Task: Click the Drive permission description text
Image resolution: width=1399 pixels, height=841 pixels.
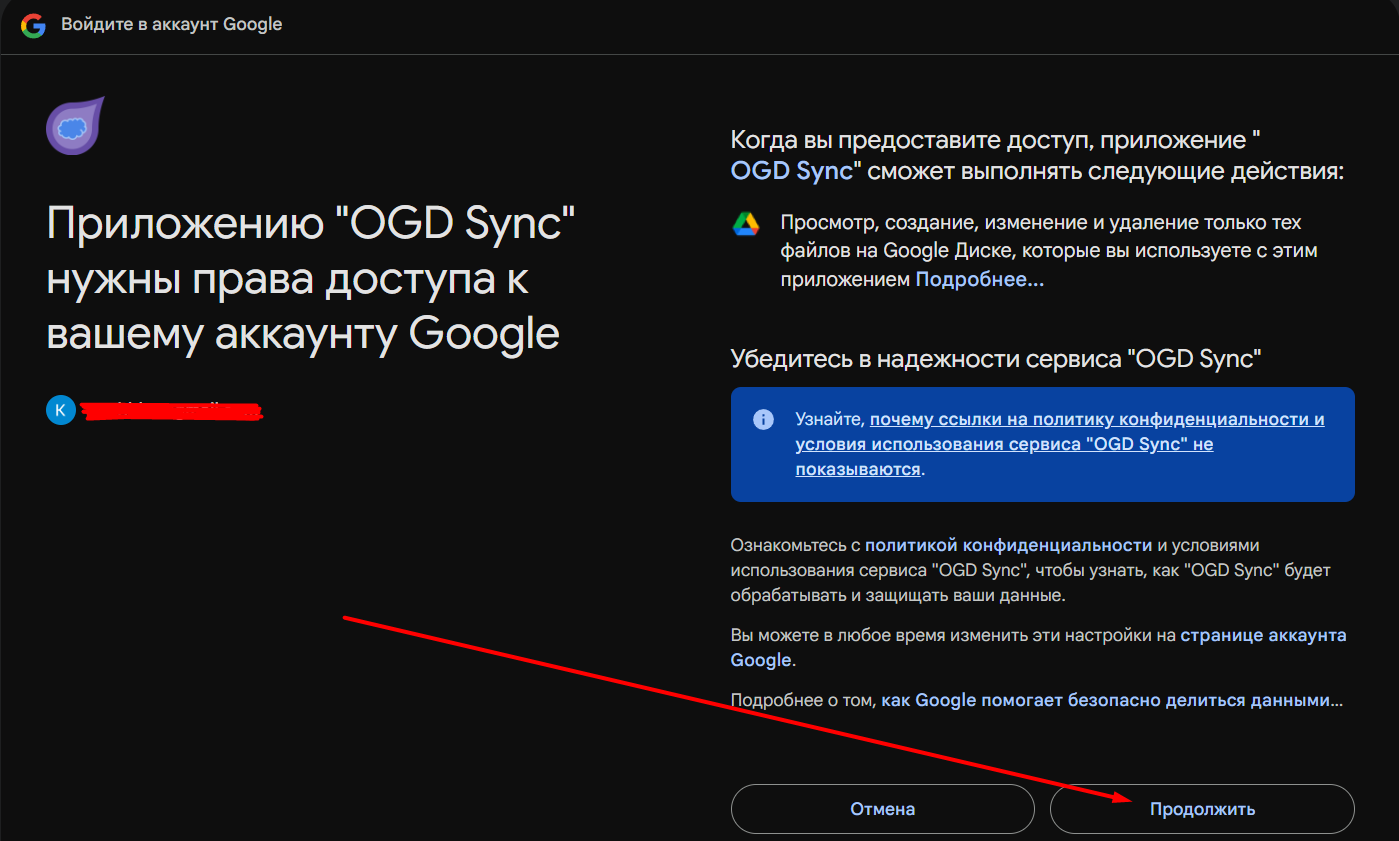Action: [1048, 251]
